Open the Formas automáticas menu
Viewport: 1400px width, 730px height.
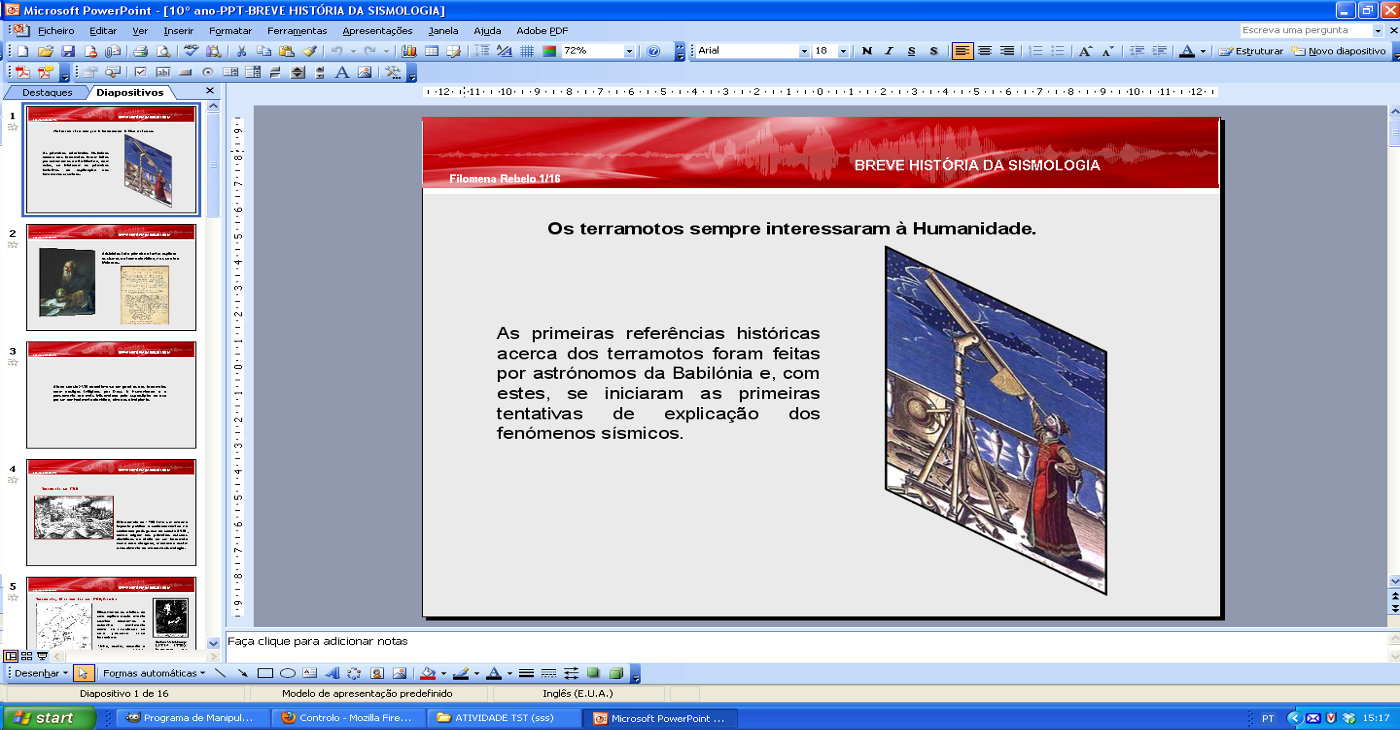pos(154,673)
